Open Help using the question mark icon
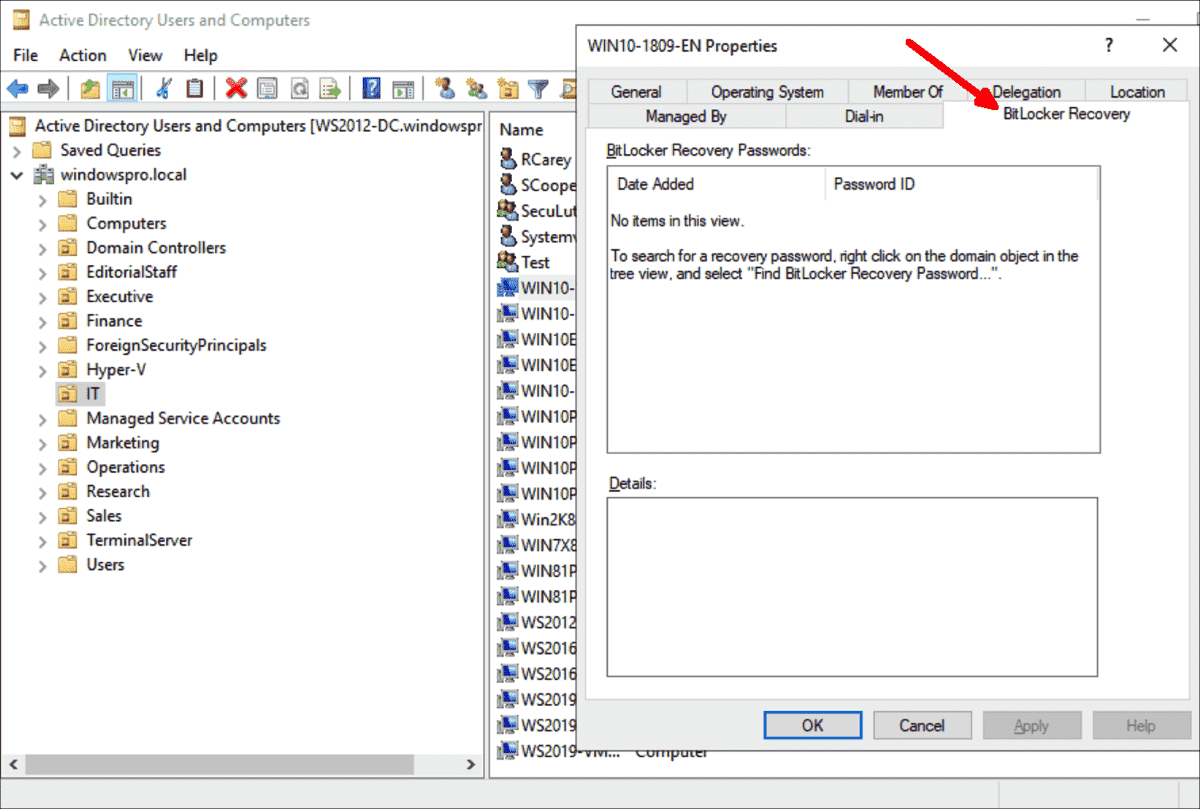This screenshot has height=809, width=1200. (x=370, y=88)
